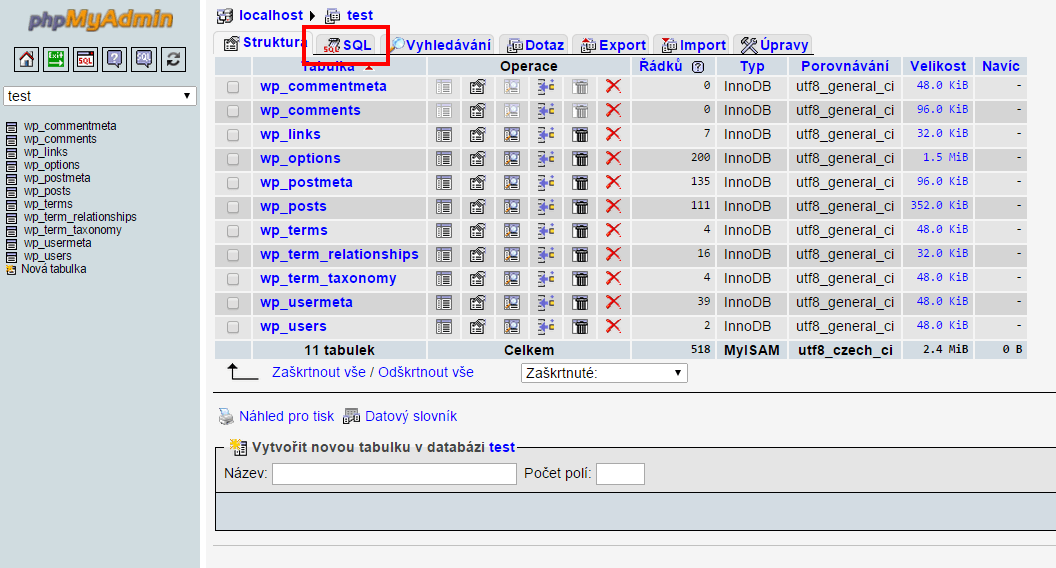The height and width of the screenshot is (568, 1056).
Task: Insert row into wp_usermeta icon
Action: click(546, 303)
